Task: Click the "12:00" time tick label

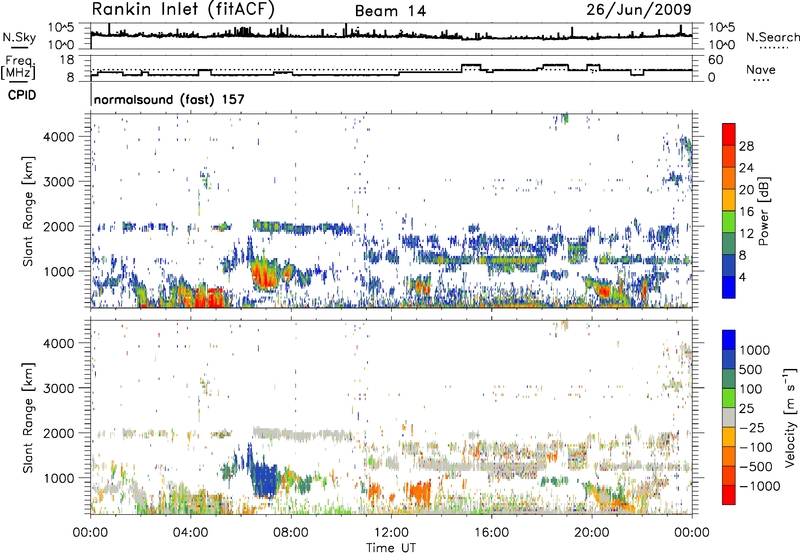Action: coord(391,533)
